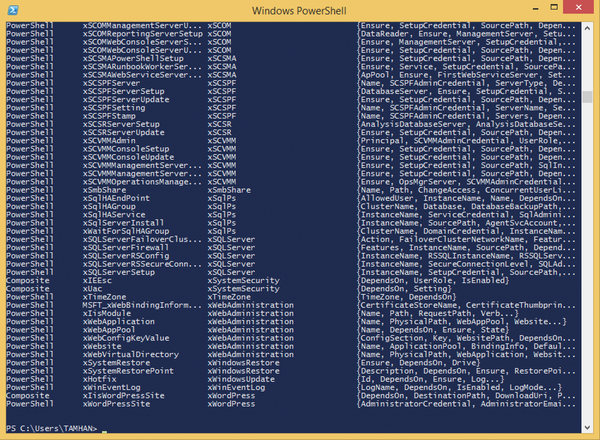Click the {DependsOn, Setting} properties text
The height and width of the screenshot is (440, 600).
(404, 289)
